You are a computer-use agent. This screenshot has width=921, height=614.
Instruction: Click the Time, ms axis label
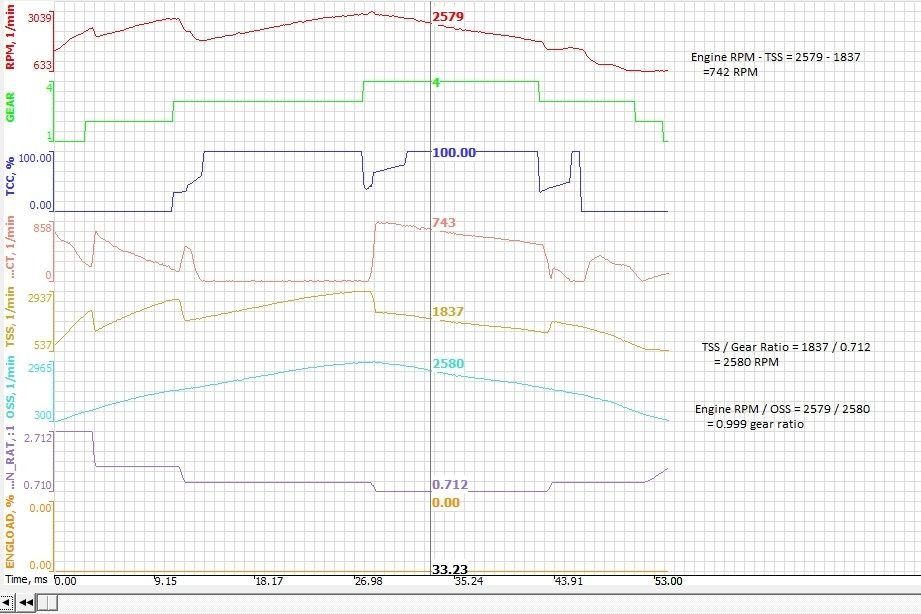tap(27, 580)
